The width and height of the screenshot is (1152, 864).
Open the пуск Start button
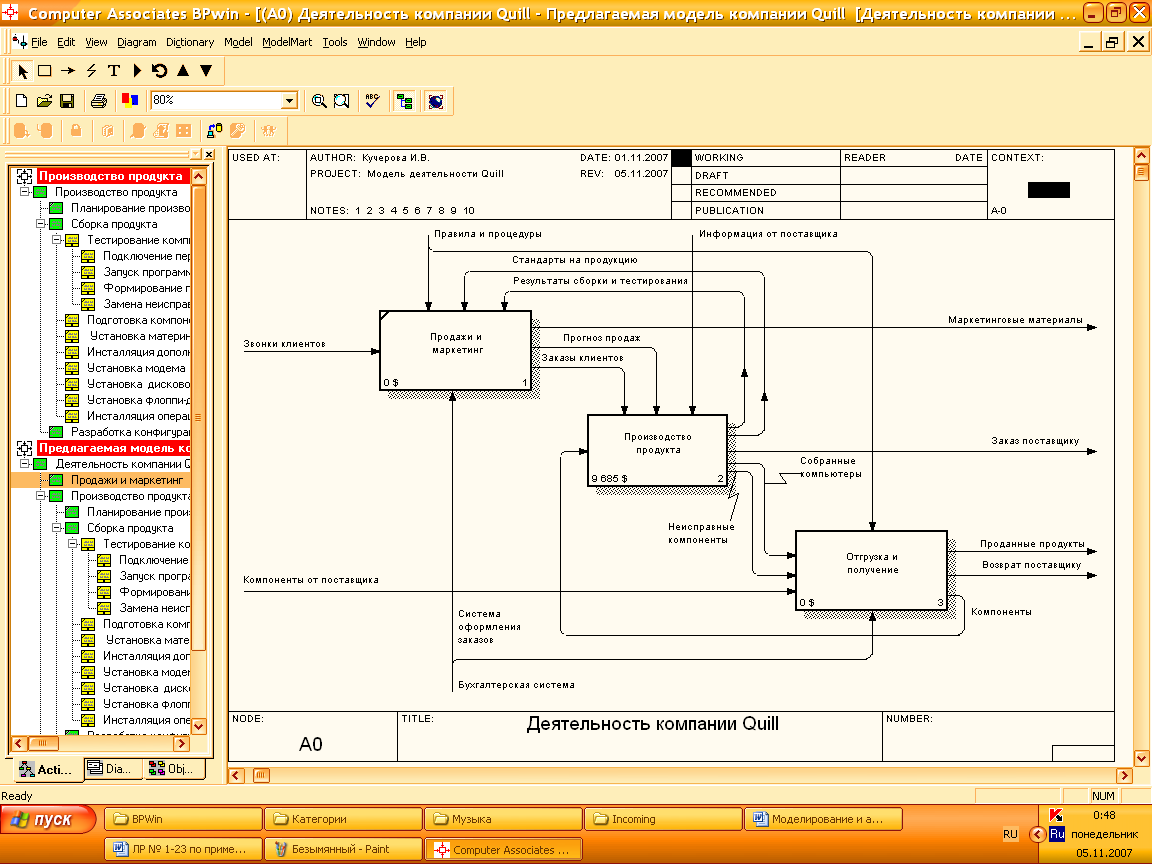click(x=48, y=820)
